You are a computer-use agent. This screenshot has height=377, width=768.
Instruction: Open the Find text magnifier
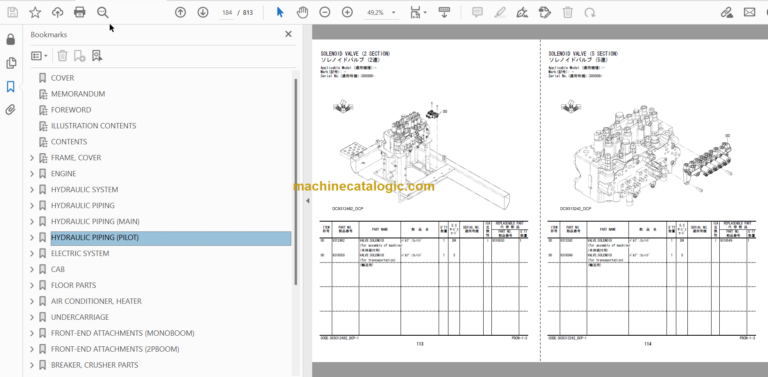(x=102, y=12)
